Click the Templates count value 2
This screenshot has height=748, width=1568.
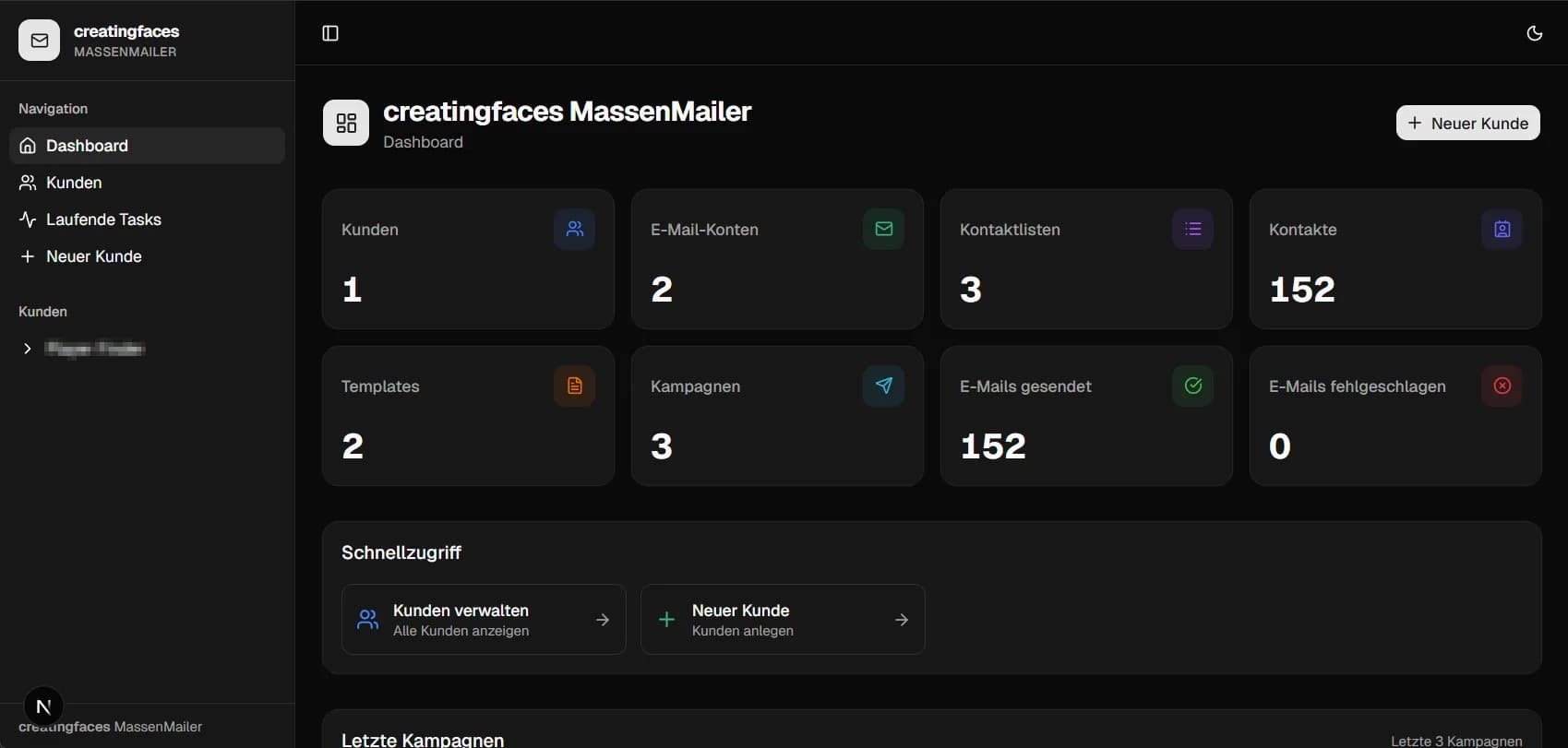pyautogui.click(x=353, y=446)
